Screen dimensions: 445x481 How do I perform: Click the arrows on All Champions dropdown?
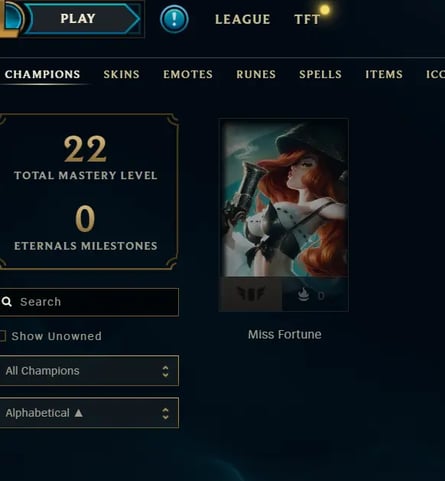165,371
